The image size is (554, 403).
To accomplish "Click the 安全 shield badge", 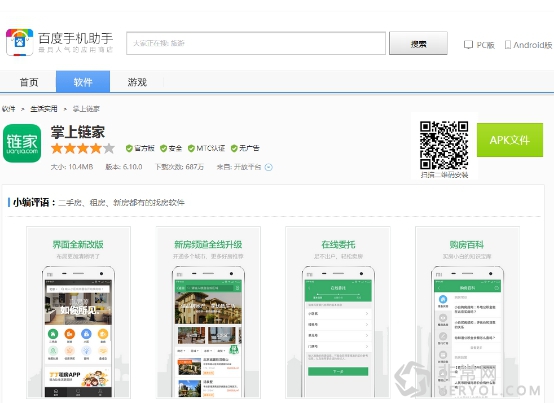I will click(171, 148).
